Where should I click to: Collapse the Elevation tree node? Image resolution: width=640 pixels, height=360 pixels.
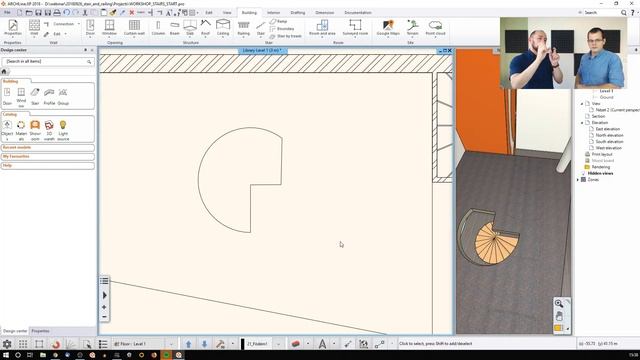(582, 122)
